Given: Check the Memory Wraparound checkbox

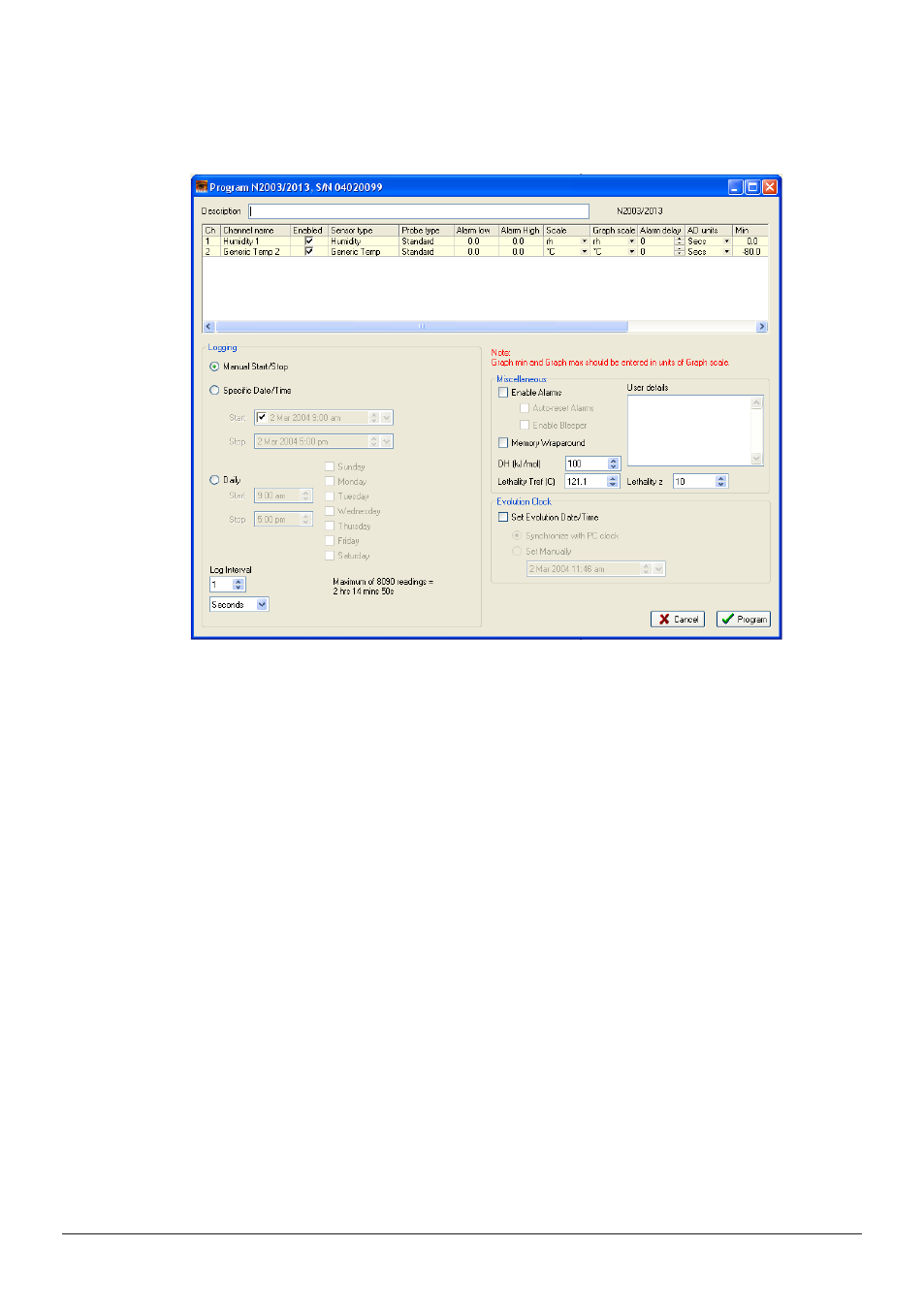Looking at the screenshot, I should tap(502, 443).
